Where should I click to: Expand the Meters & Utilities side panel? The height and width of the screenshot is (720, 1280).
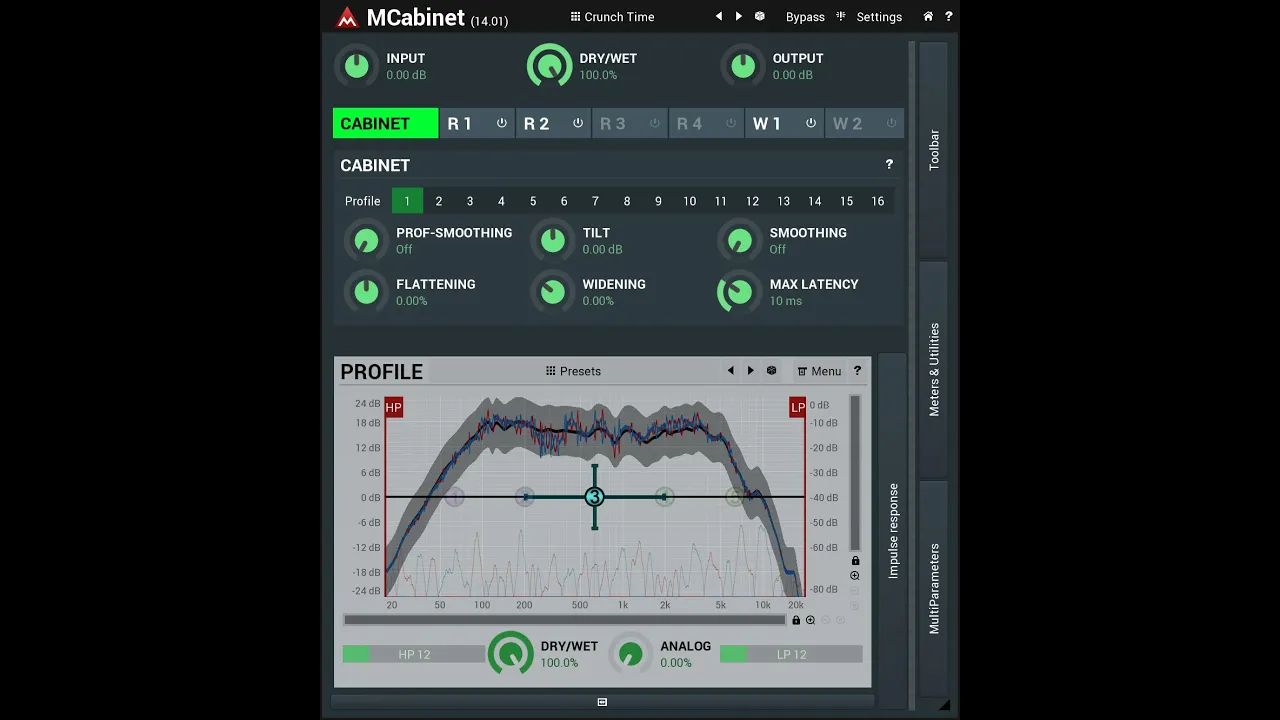tap(934, 369)
